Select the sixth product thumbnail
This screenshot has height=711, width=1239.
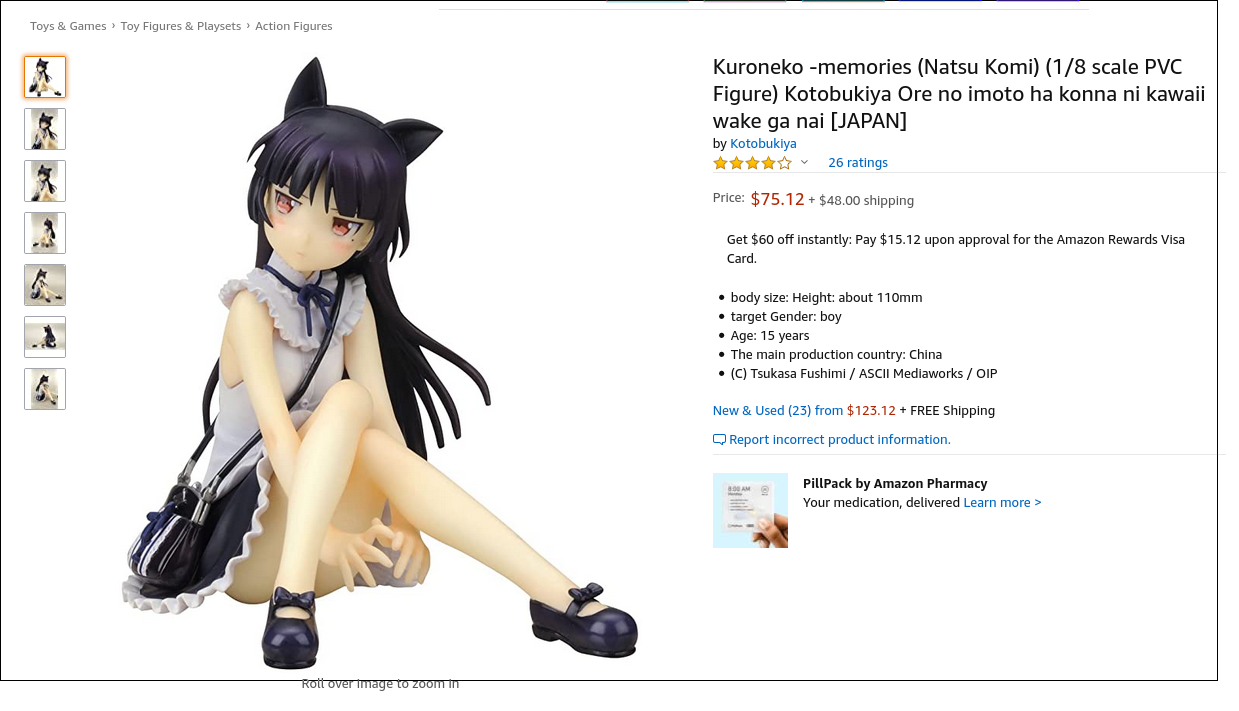[45, 337]
